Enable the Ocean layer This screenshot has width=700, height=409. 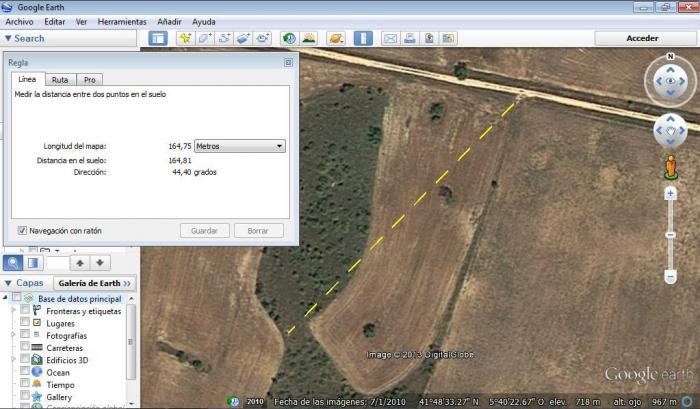[x=25, y=371]
